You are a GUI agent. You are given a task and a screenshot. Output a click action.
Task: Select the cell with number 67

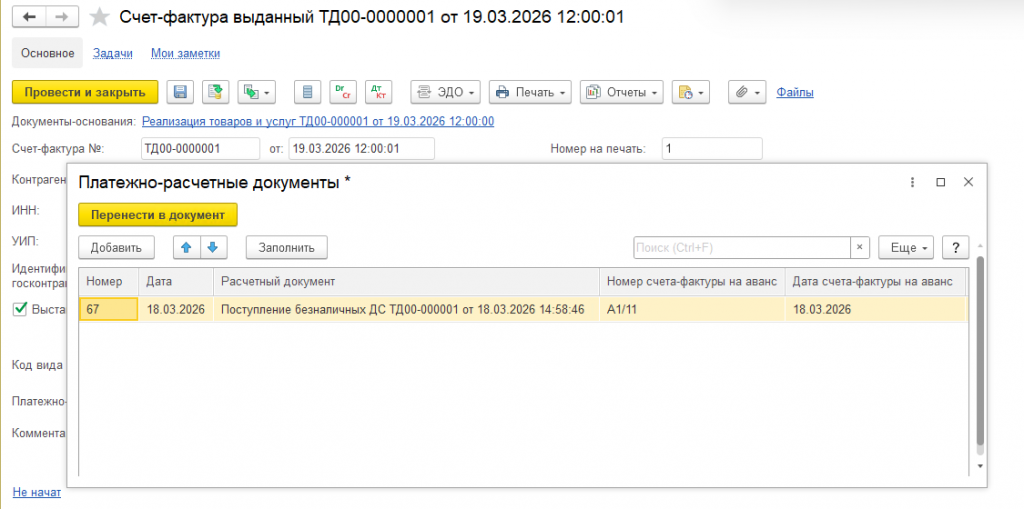[108, 309]
